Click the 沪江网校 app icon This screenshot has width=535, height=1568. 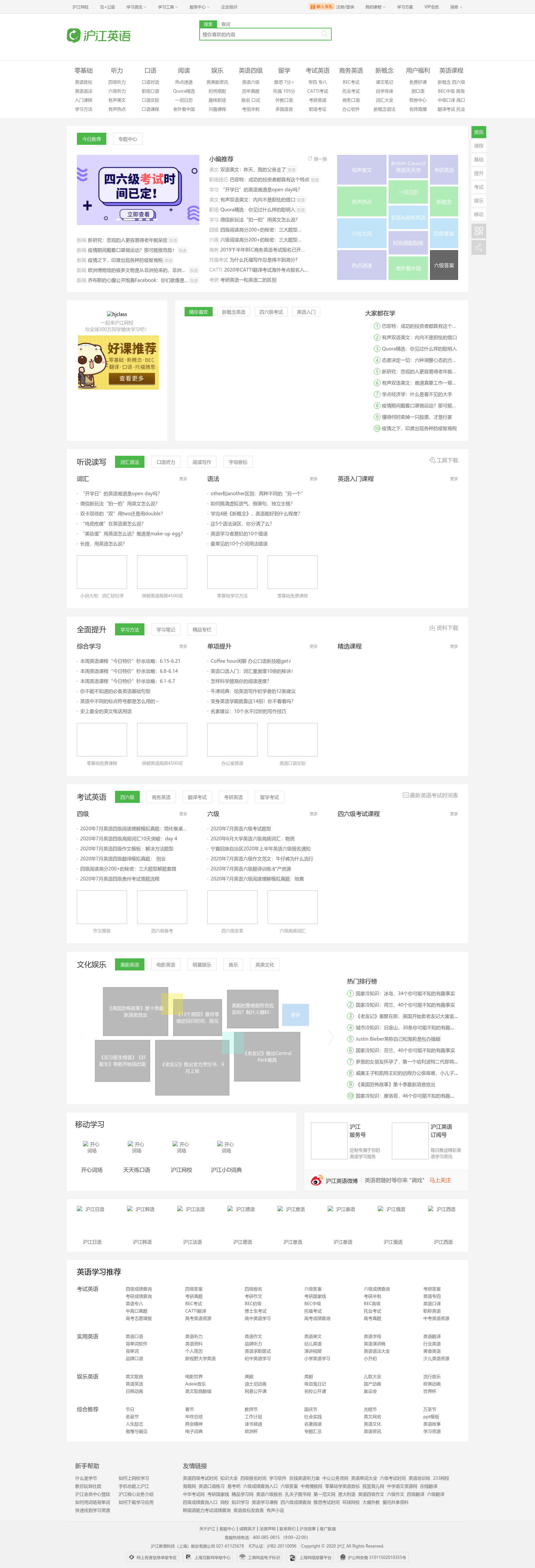coord(181,1147)
